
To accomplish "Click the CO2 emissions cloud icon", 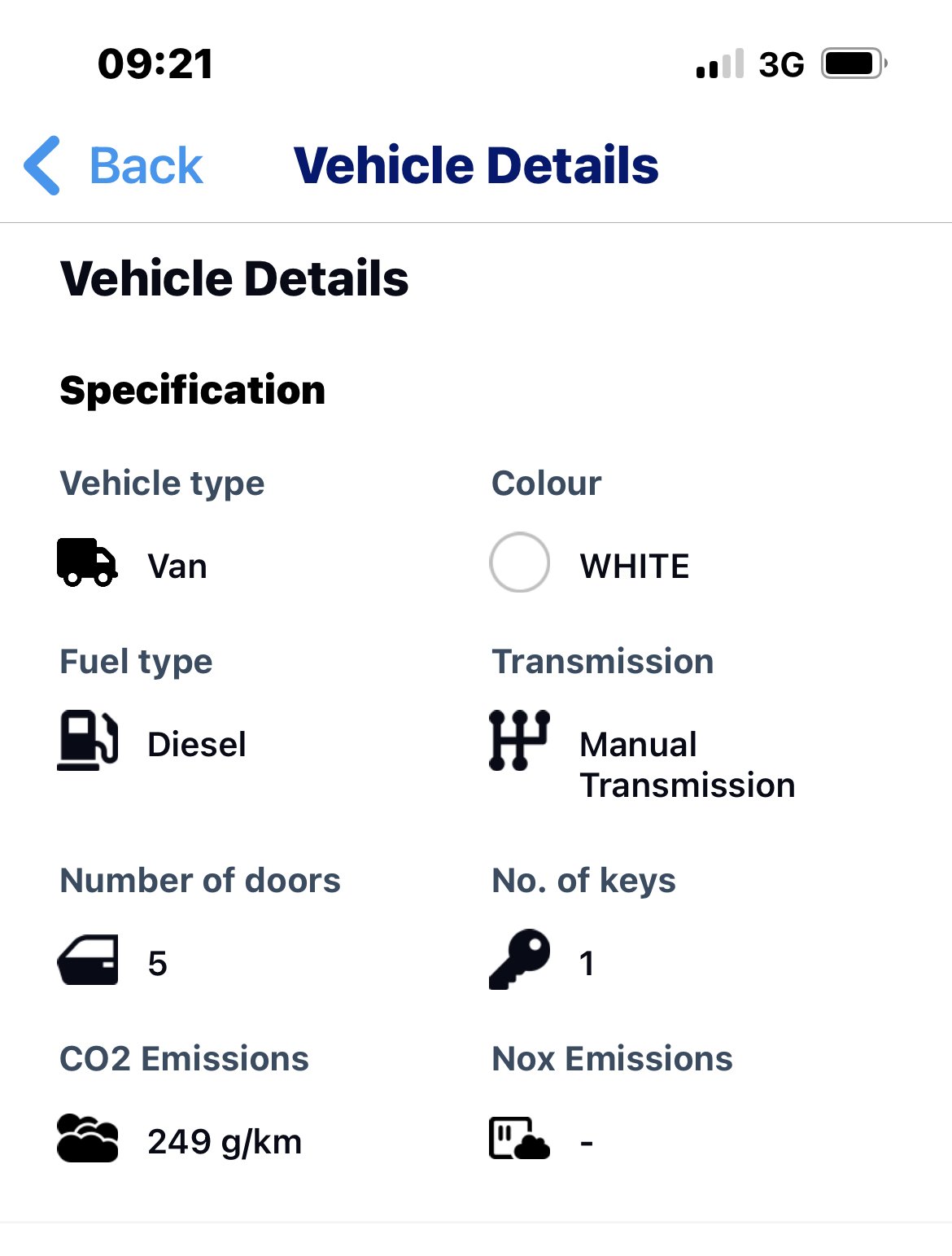I will (87, 1138).
